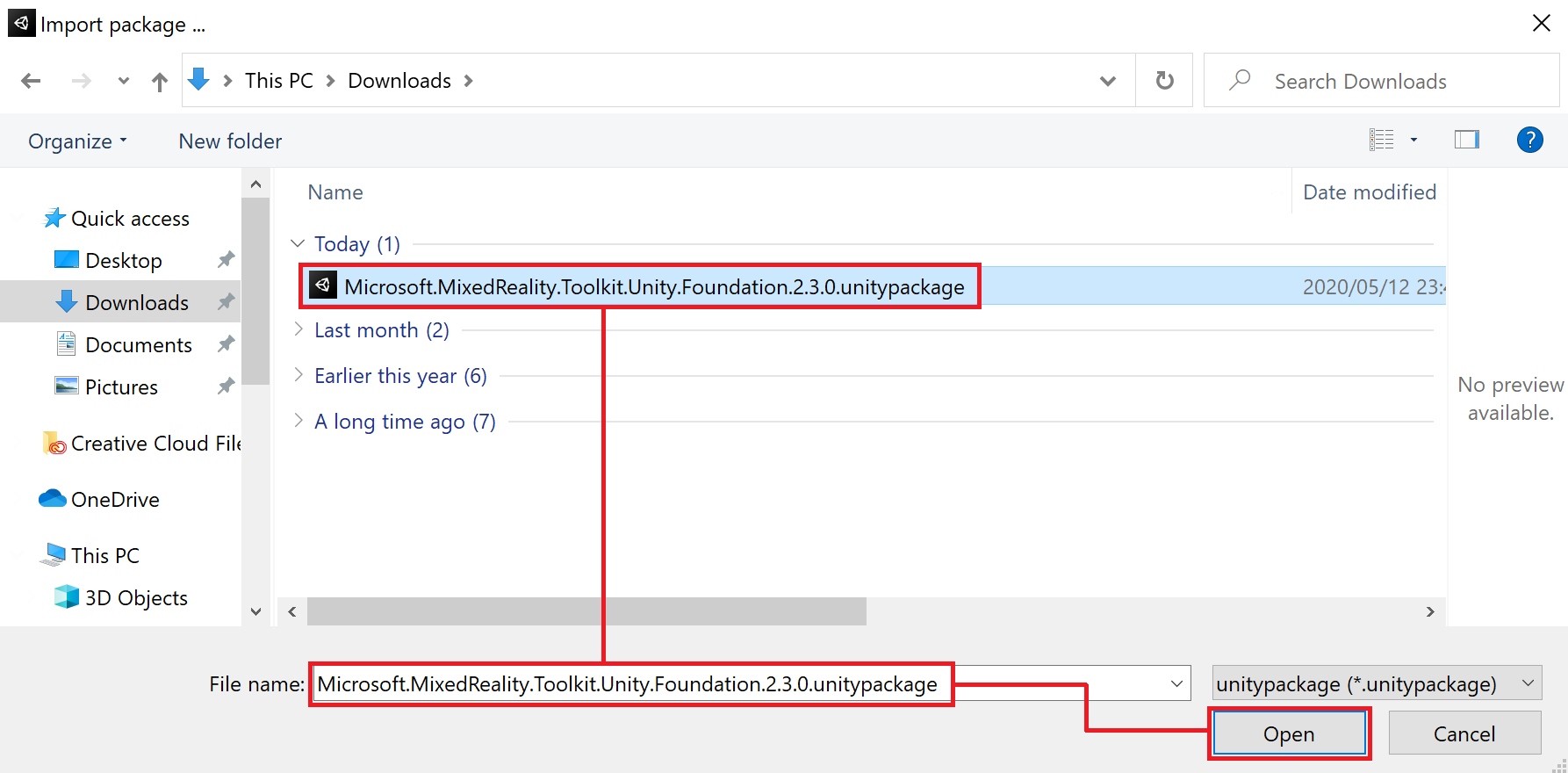Select This PC in the navigation pane
The width and height of the screenshot is (1568, 773).
pos(105,556)
